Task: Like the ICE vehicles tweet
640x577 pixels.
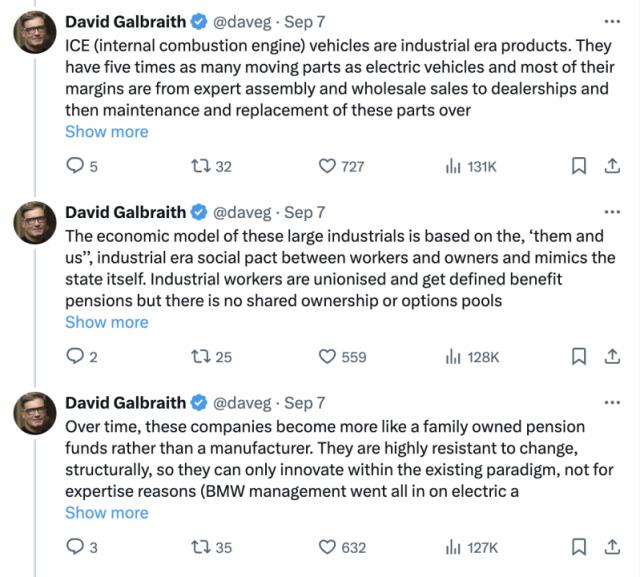Action: (x=327, y=167)
